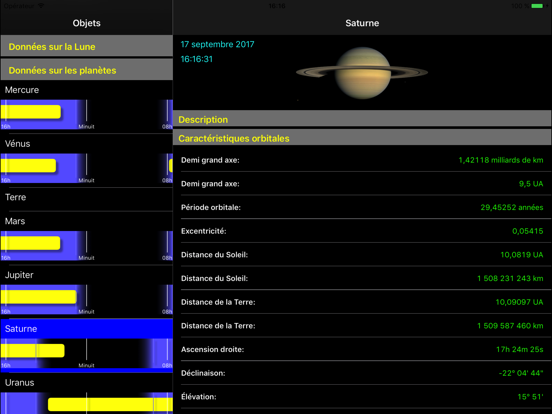
Task: Click the Excentricité label
Action: tap(203, 231)
